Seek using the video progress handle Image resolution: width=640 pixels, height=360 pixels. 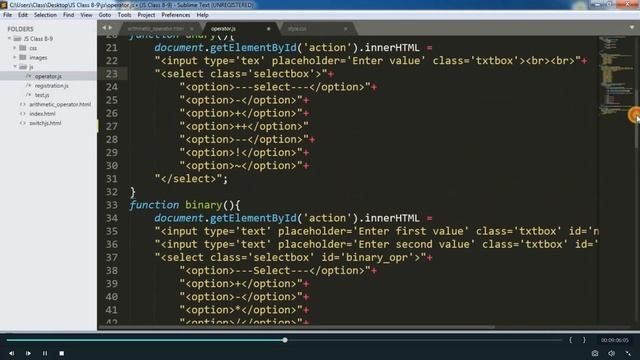285,340
